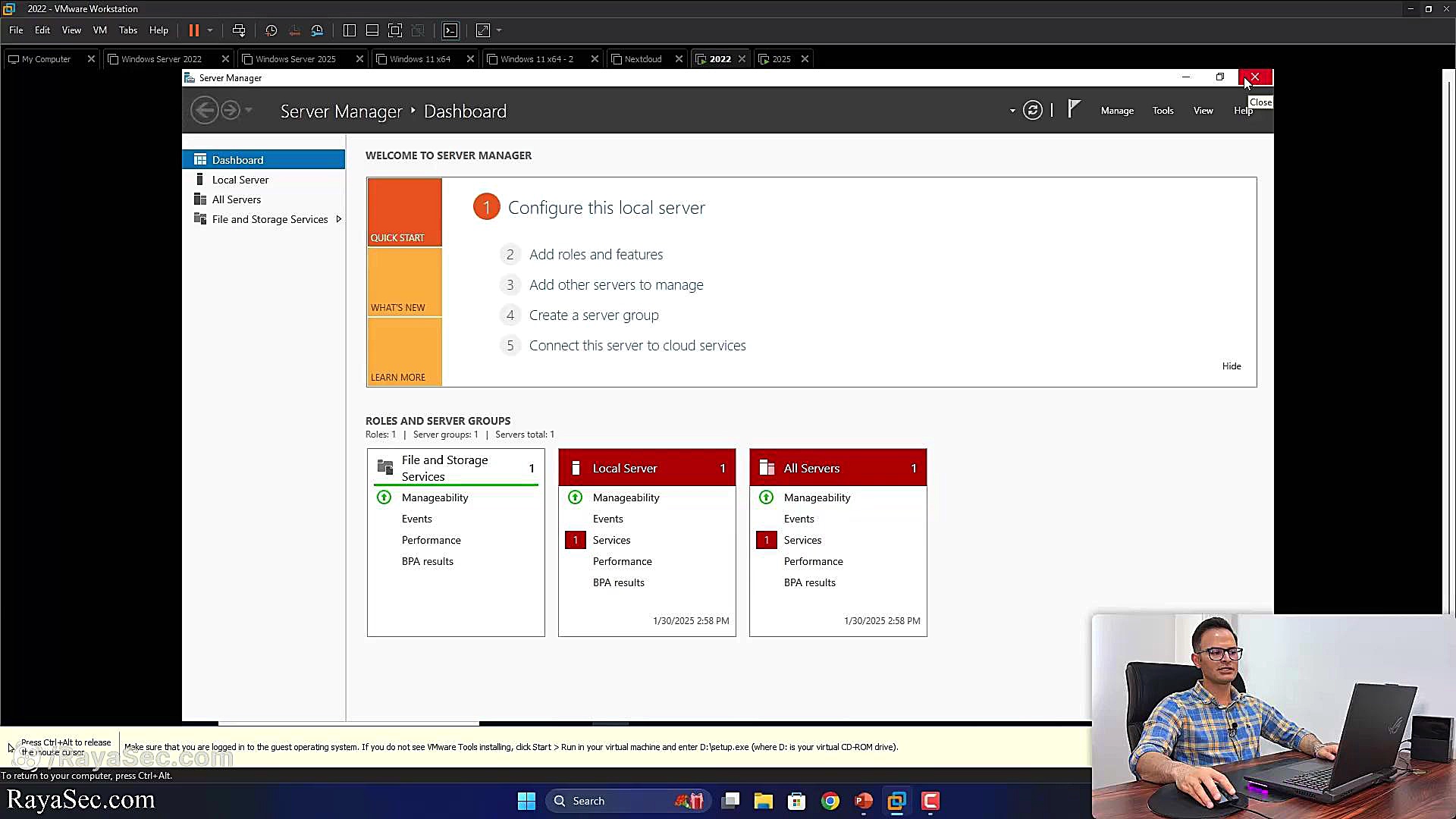Open the VMware snapshot manager

pos(317,30)
